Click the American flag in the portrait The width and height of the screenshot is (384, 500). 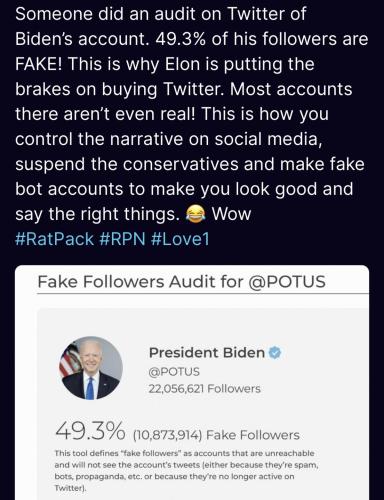point(68,361)
